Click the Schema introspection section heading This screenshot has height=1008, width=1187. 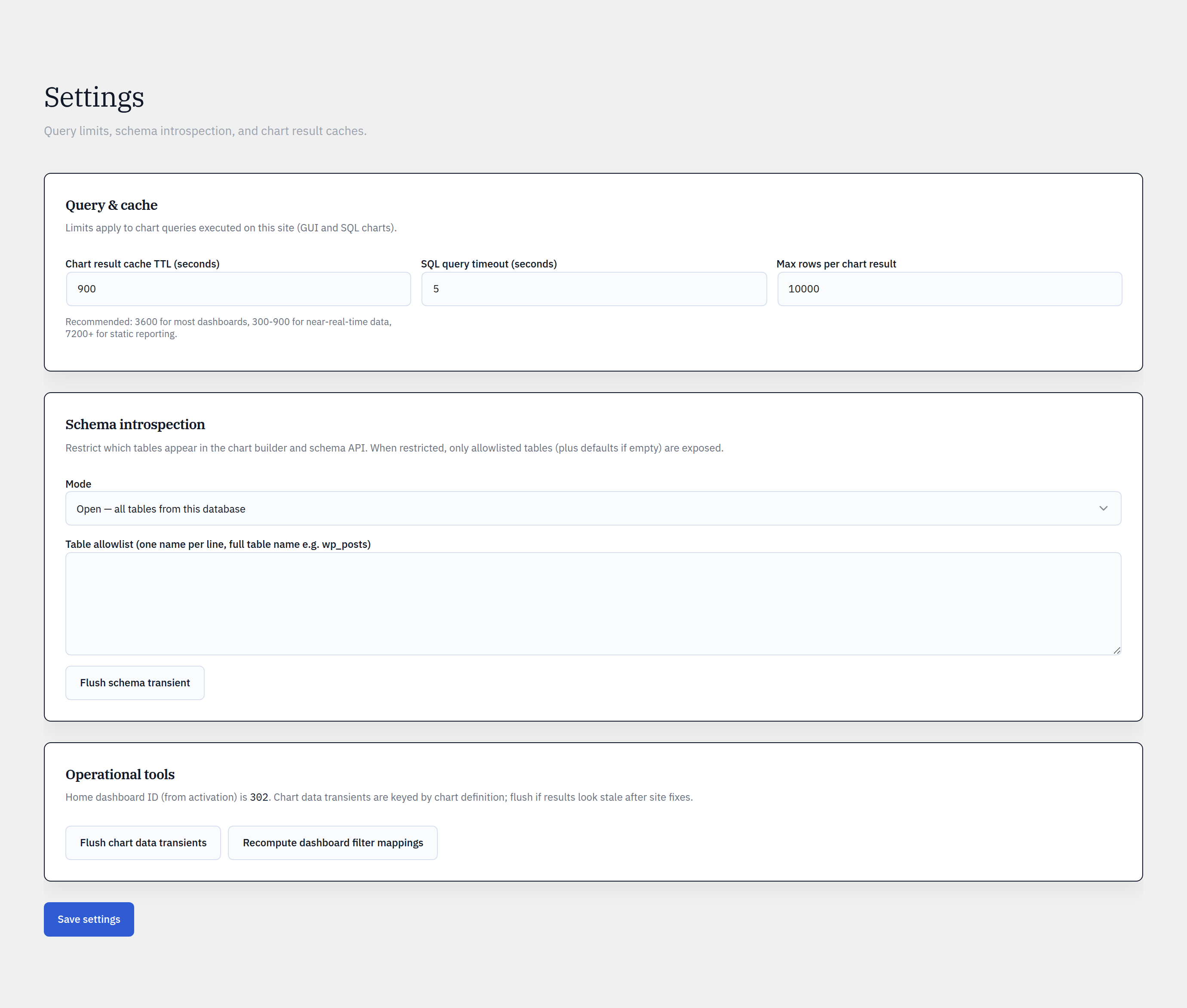click(x=135, y=424)
